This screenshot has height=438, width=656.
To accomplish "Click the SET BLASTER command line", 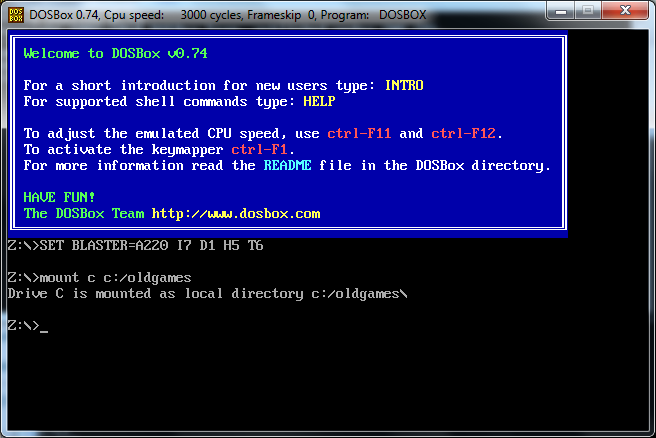I will (136, 245).
